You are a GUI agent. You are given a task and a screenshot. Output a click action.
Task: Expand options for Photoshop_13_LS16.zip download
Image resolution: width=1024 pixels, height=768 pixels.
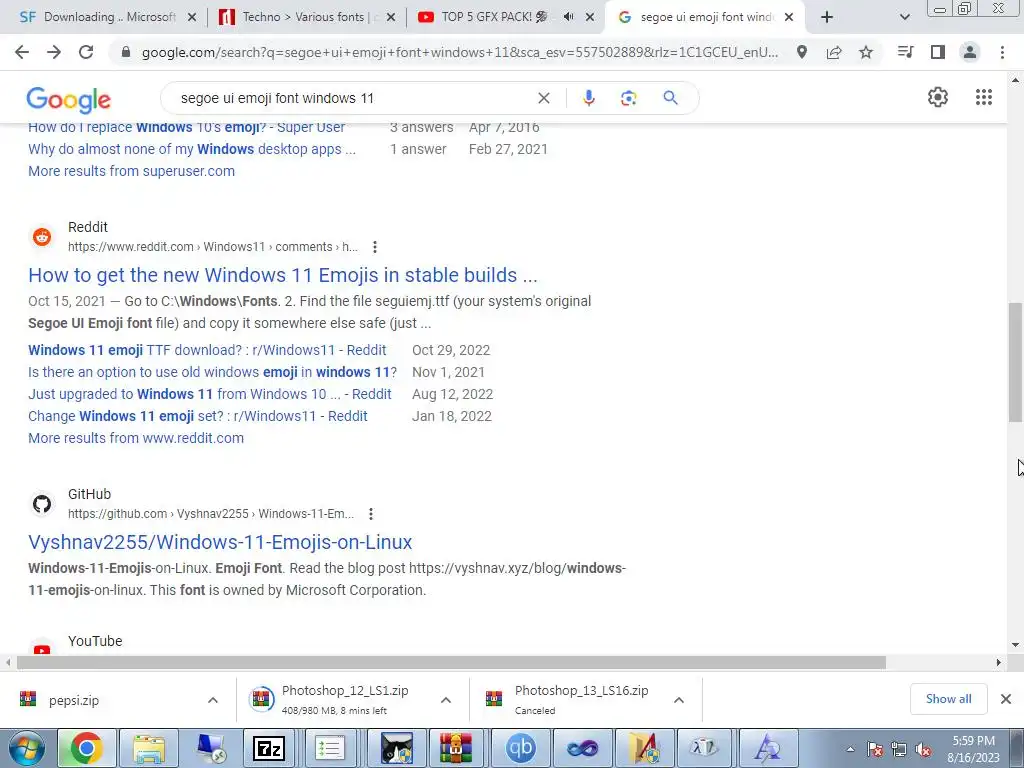679,700
